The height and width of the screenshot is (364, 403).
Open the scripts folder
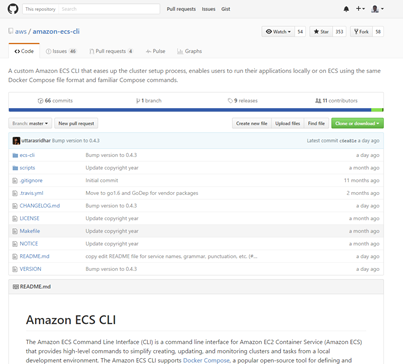click(27, 168)
